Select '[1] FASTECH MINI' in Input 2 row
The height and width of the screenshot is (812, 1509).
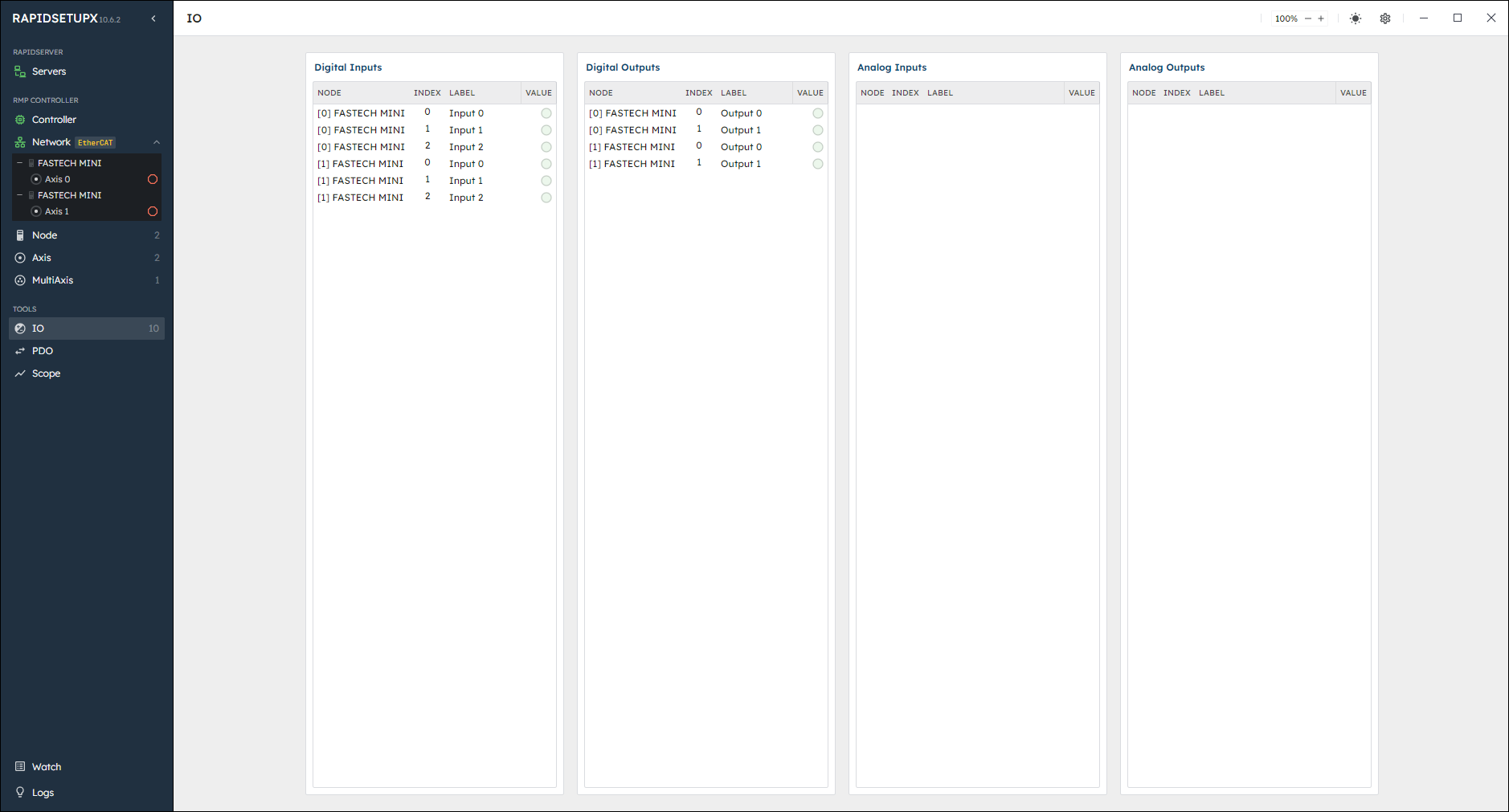coord(360,198)
